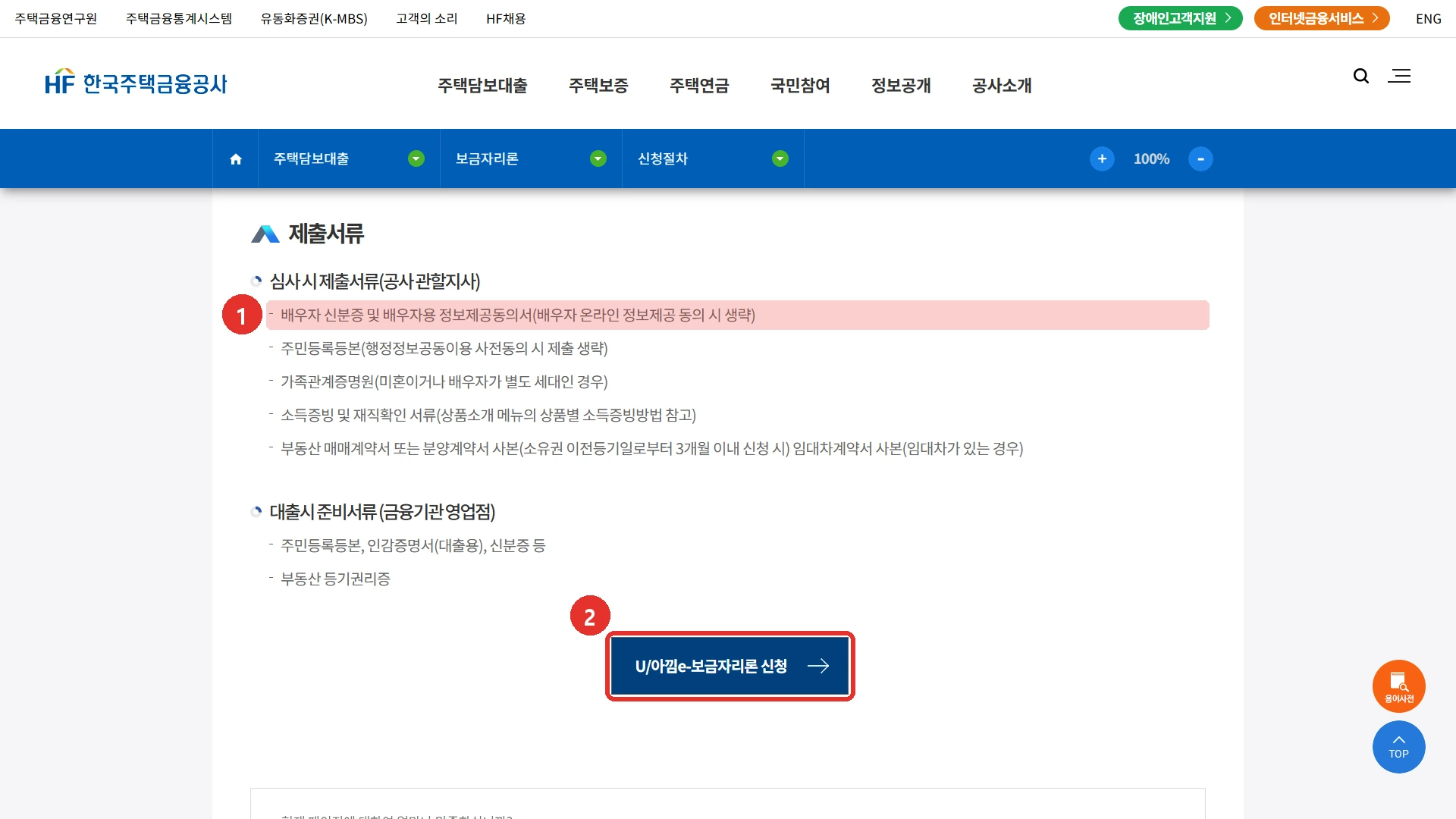
Task: Open the 주택담보대출 main menu
Action: 482,86
